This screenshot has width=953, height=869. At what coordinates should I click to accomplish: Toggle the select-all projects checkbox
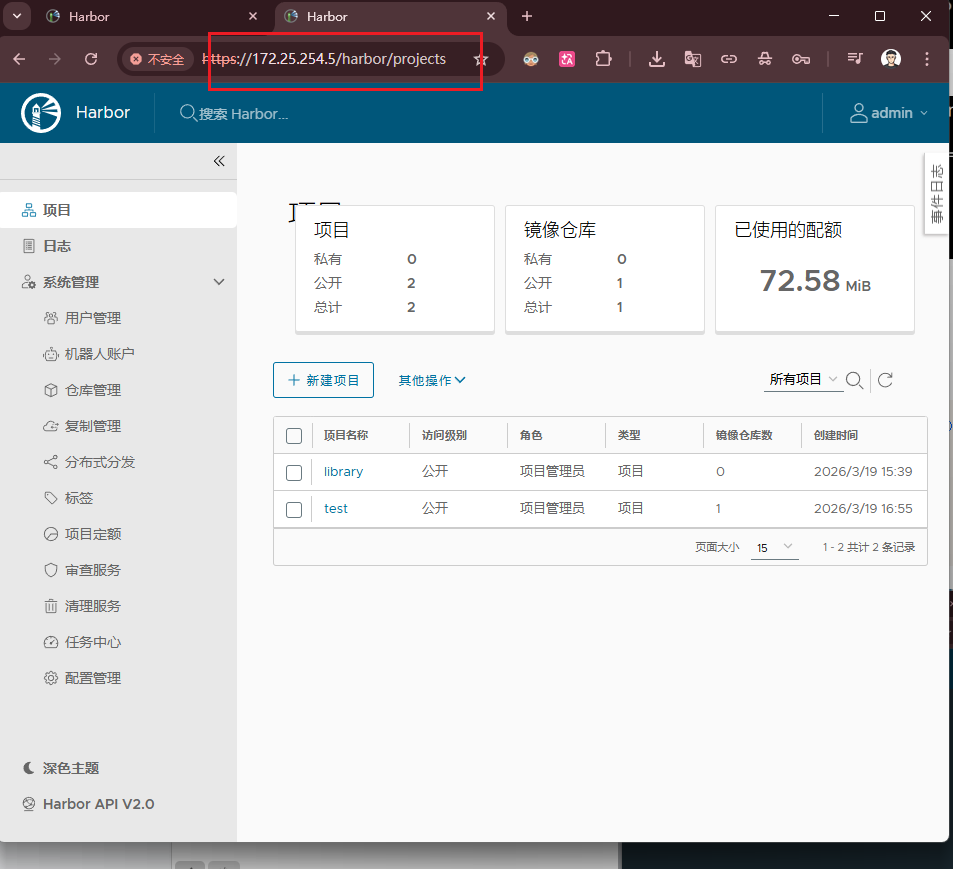pyautogui.click(x=294, y=436)
